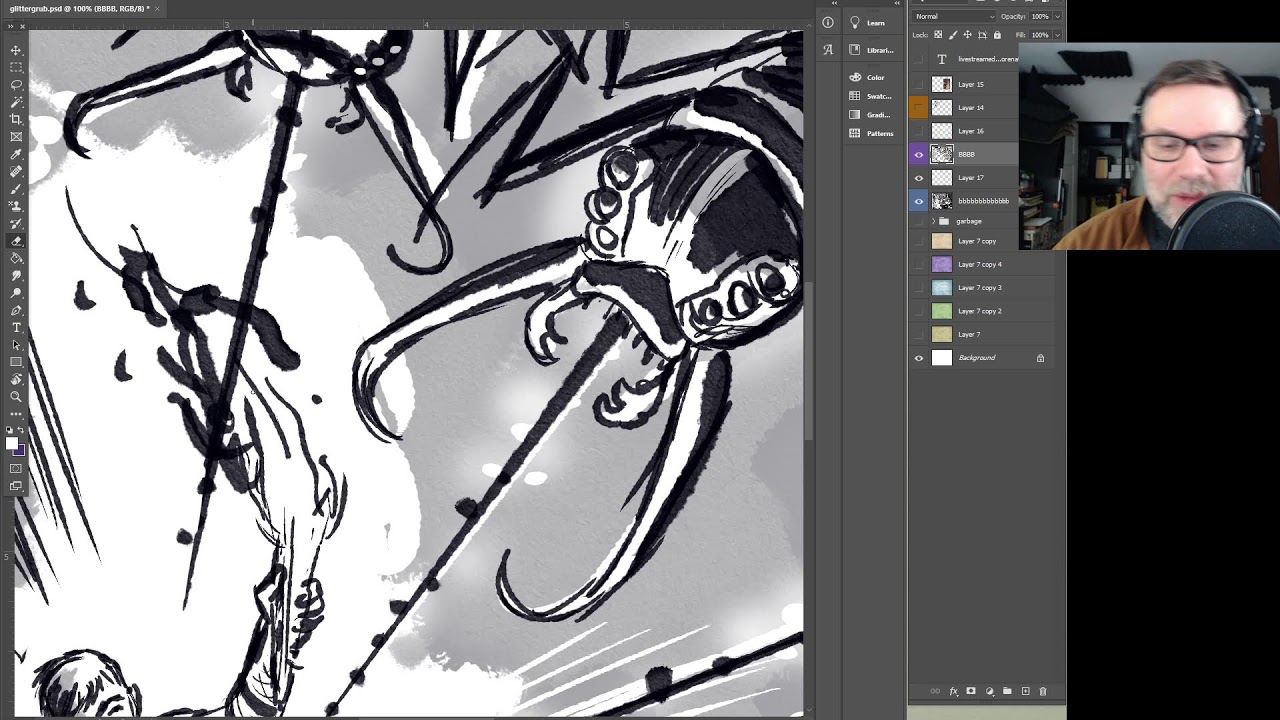This screenshot has width=1280, height=720.
Task: Select the Crop tool
Action: point(16,119)
